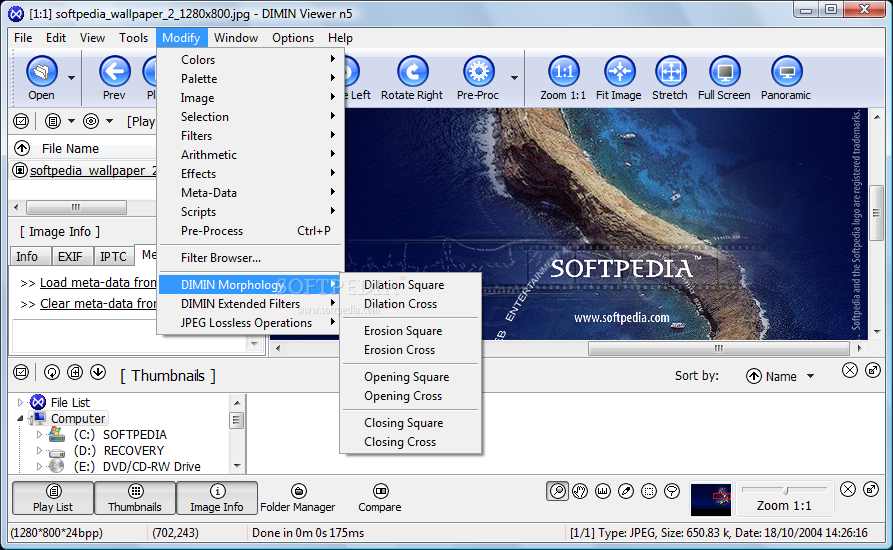Open DIMIN Extended Filters submenu
This screenshot has width=893, height=550.
[x=250, y=304]
